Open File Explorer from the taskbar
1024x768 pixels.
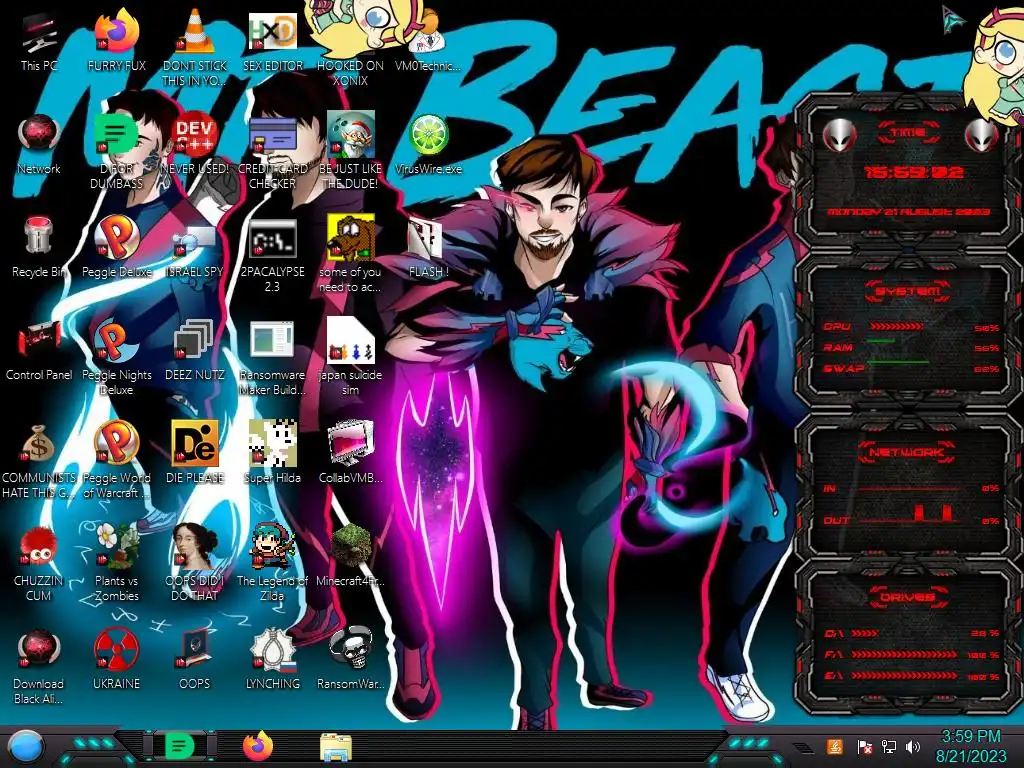tap(336, 747)
